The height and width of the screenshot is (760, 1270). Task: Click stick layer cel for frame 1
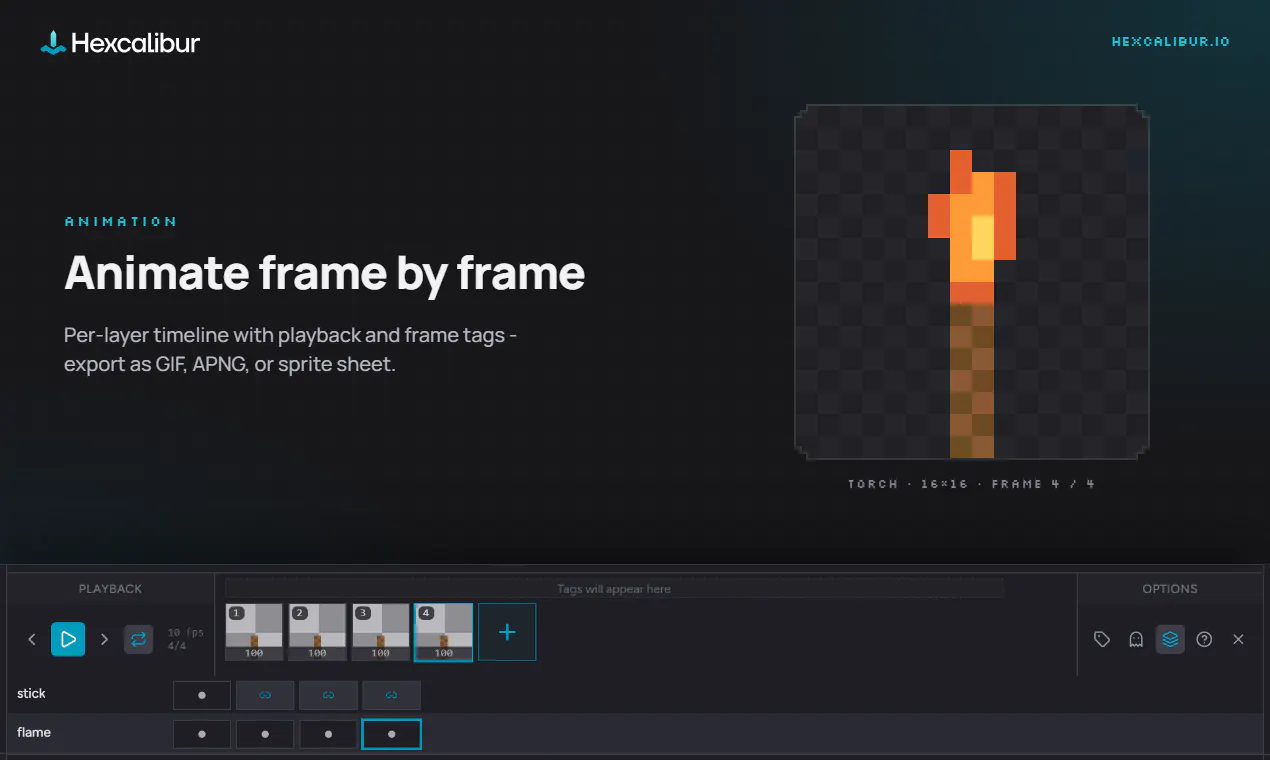coord(202,695)
